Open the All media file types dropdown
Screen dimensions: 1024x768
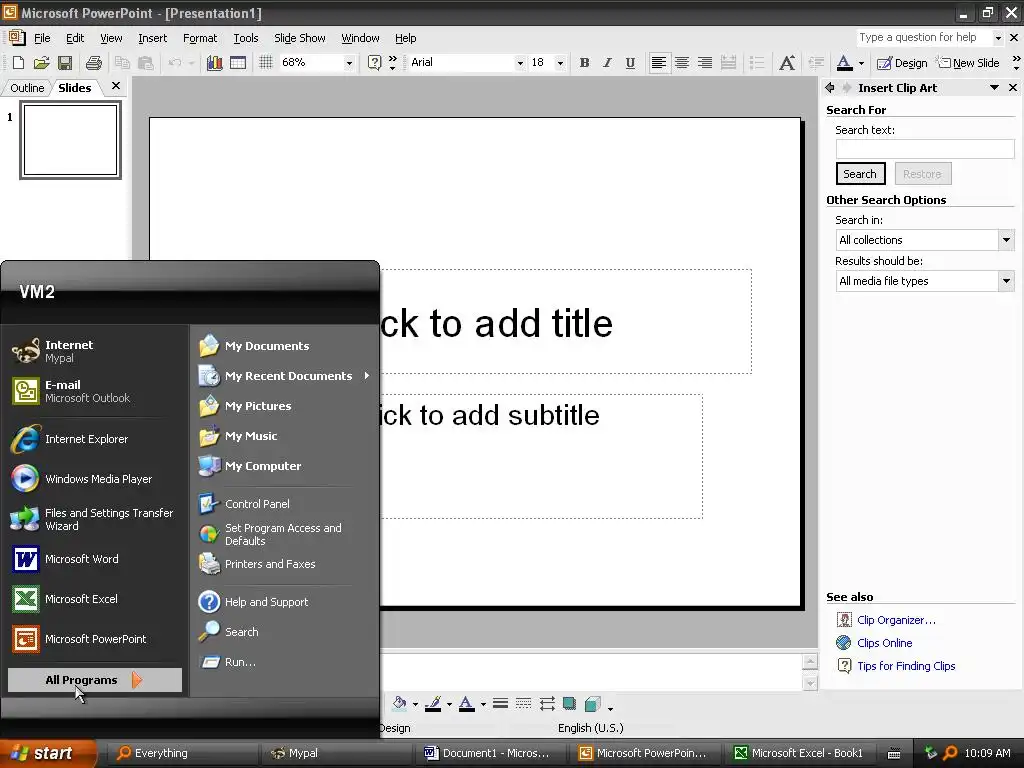(x=1006, y=281)
